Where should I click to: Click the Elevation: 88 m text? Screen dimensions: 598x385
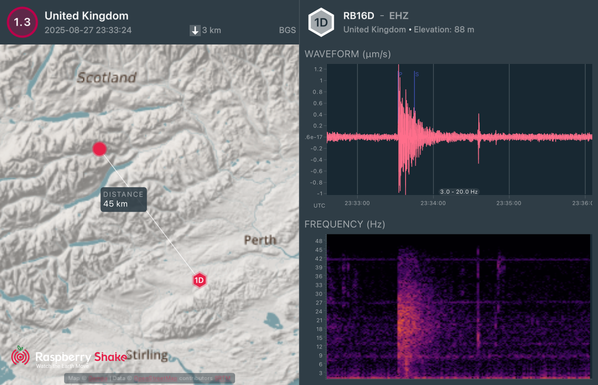444,29
